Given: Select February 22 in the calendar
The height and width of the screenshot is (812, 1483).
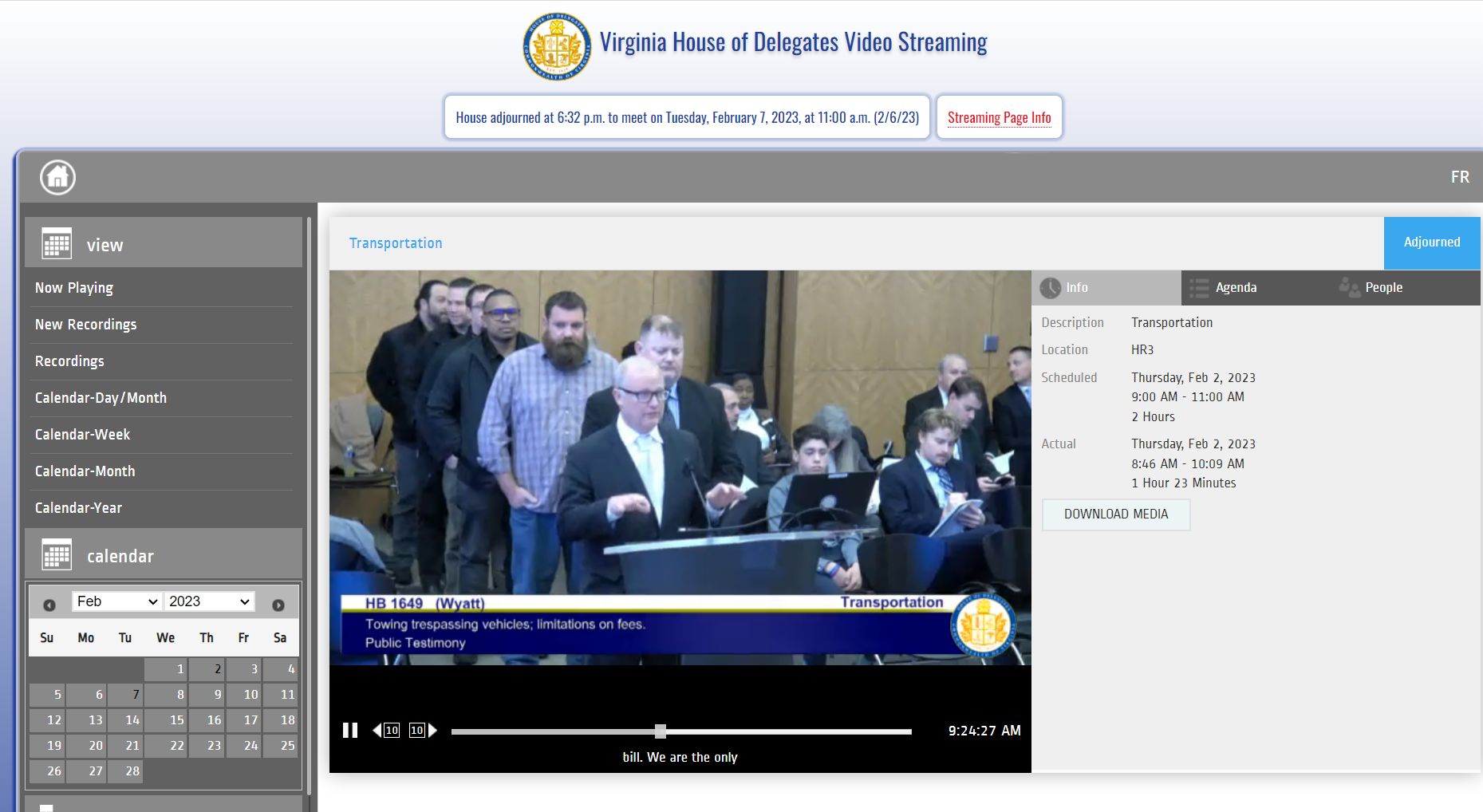Looking at the screenshot, I should point(166,746).
